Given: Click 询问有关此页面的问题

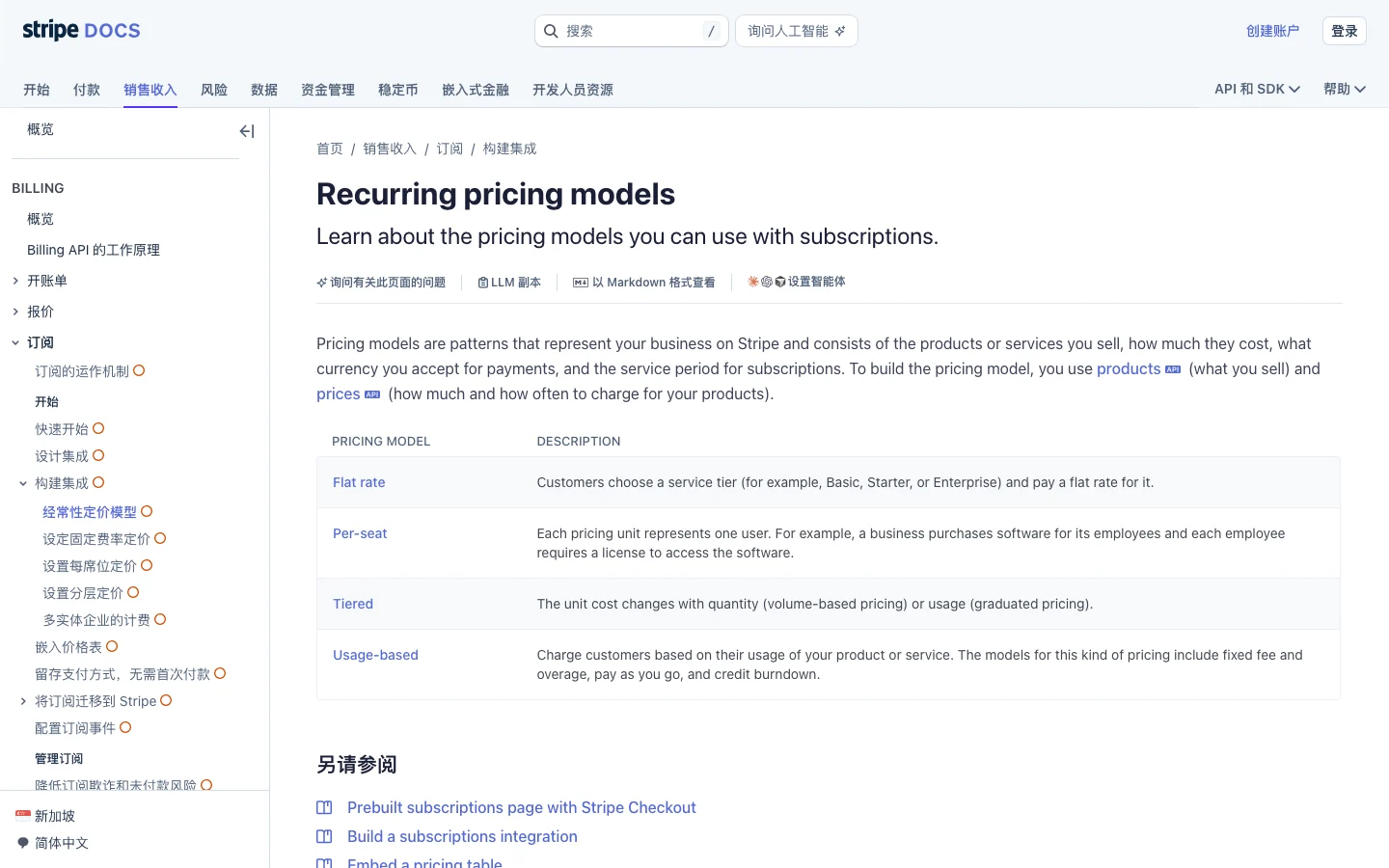Looking at the screenshot, I should pos(381,283).
